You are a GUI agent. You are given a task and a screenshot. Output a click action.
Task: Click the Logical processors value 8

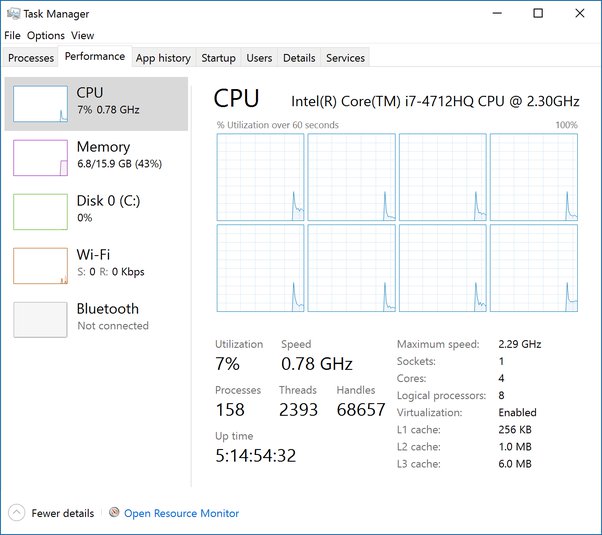[501, 395]
